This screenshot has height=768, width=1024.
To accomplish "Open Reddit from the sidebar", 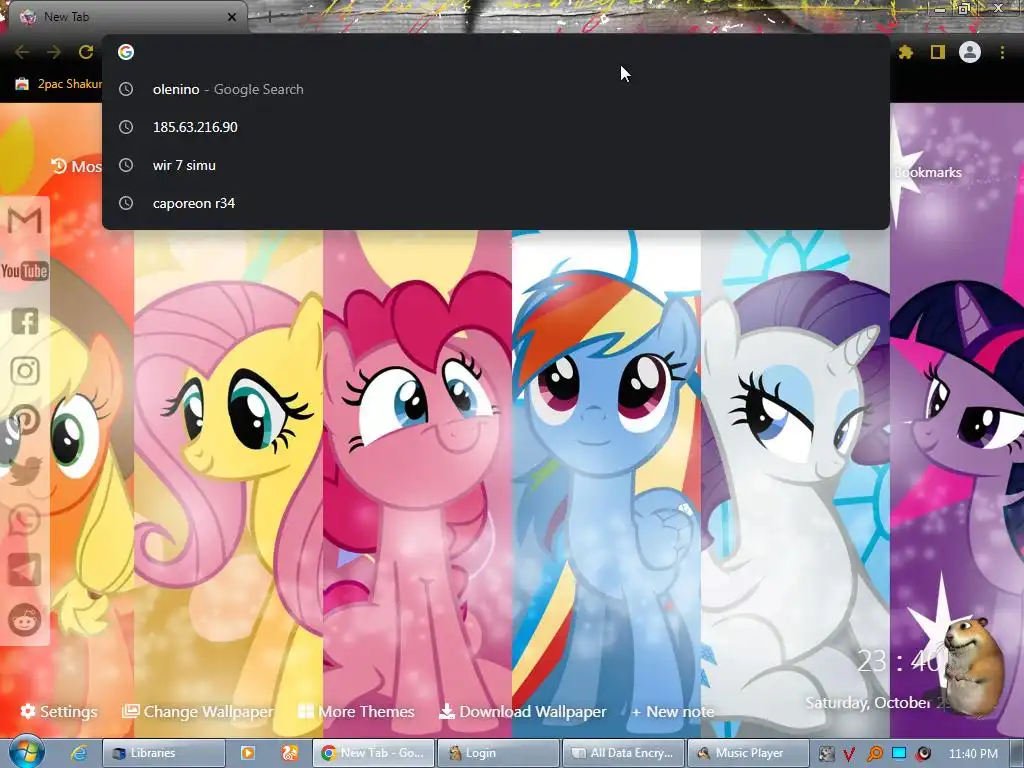I will (x=25, y=619).
